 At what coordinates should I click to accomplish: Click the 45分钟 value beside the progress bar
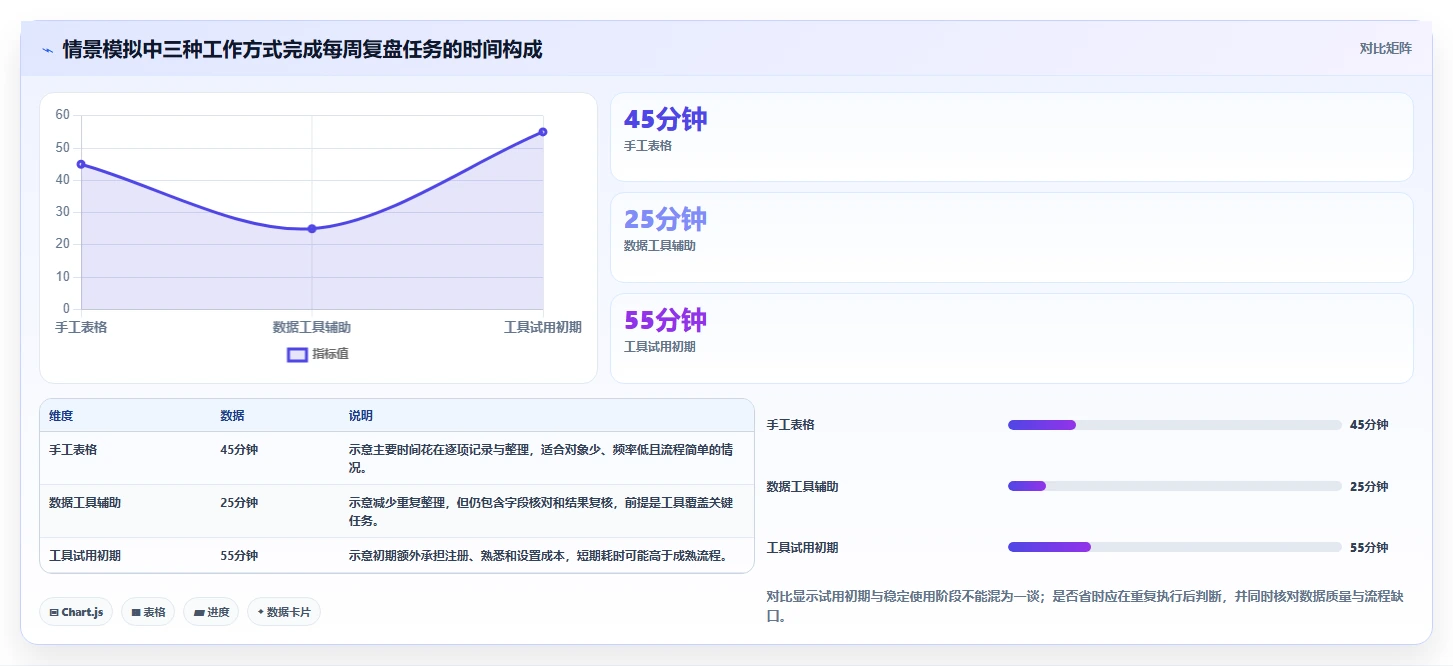(x=1369, y=425)
